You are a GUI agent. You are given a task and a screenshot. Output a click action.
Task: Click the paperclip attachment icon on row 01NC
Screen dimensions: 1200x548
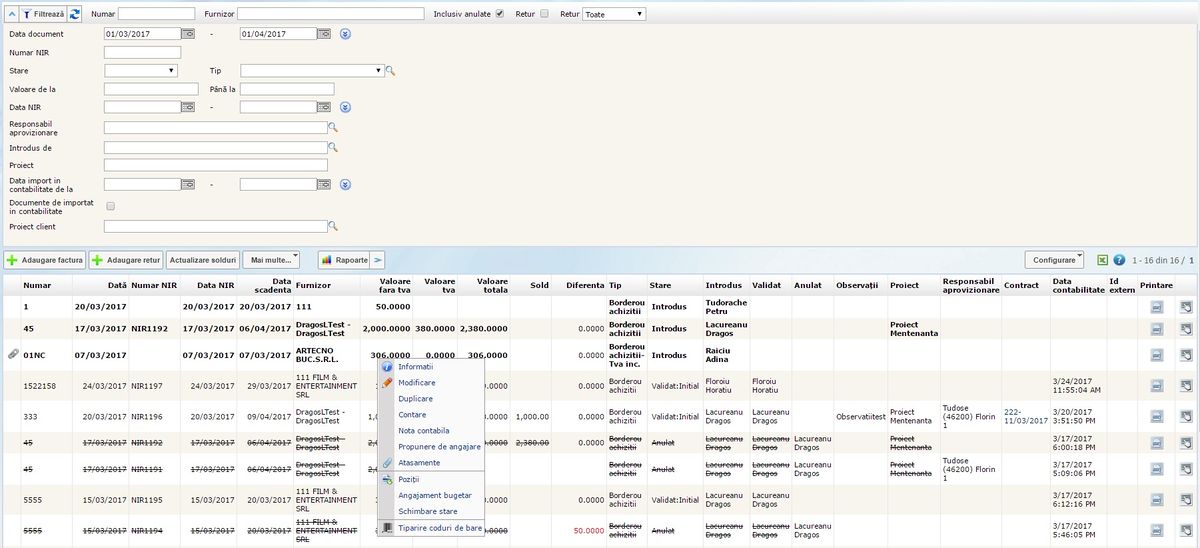(x=13, y=355)
